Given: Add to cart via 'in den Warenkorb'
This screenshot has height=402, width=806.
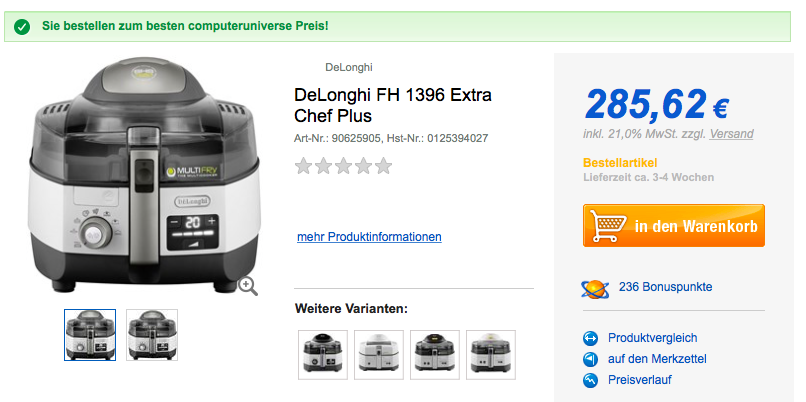Looking at the screenshot, I should tap(673, 226).
